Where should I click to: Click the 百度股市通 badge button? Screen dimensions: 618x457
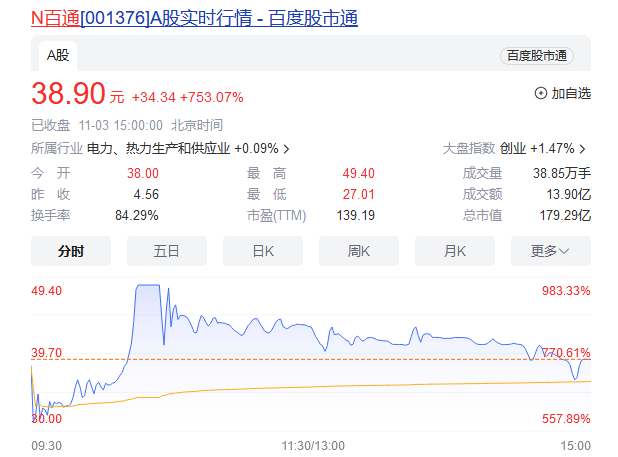click(536, 56)
